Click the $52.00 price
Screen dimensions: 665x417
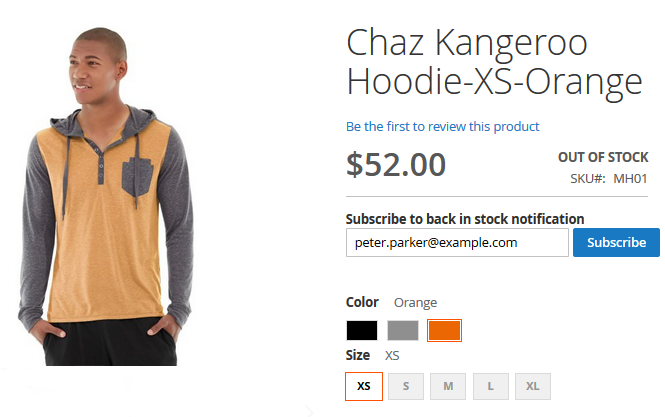396,165
